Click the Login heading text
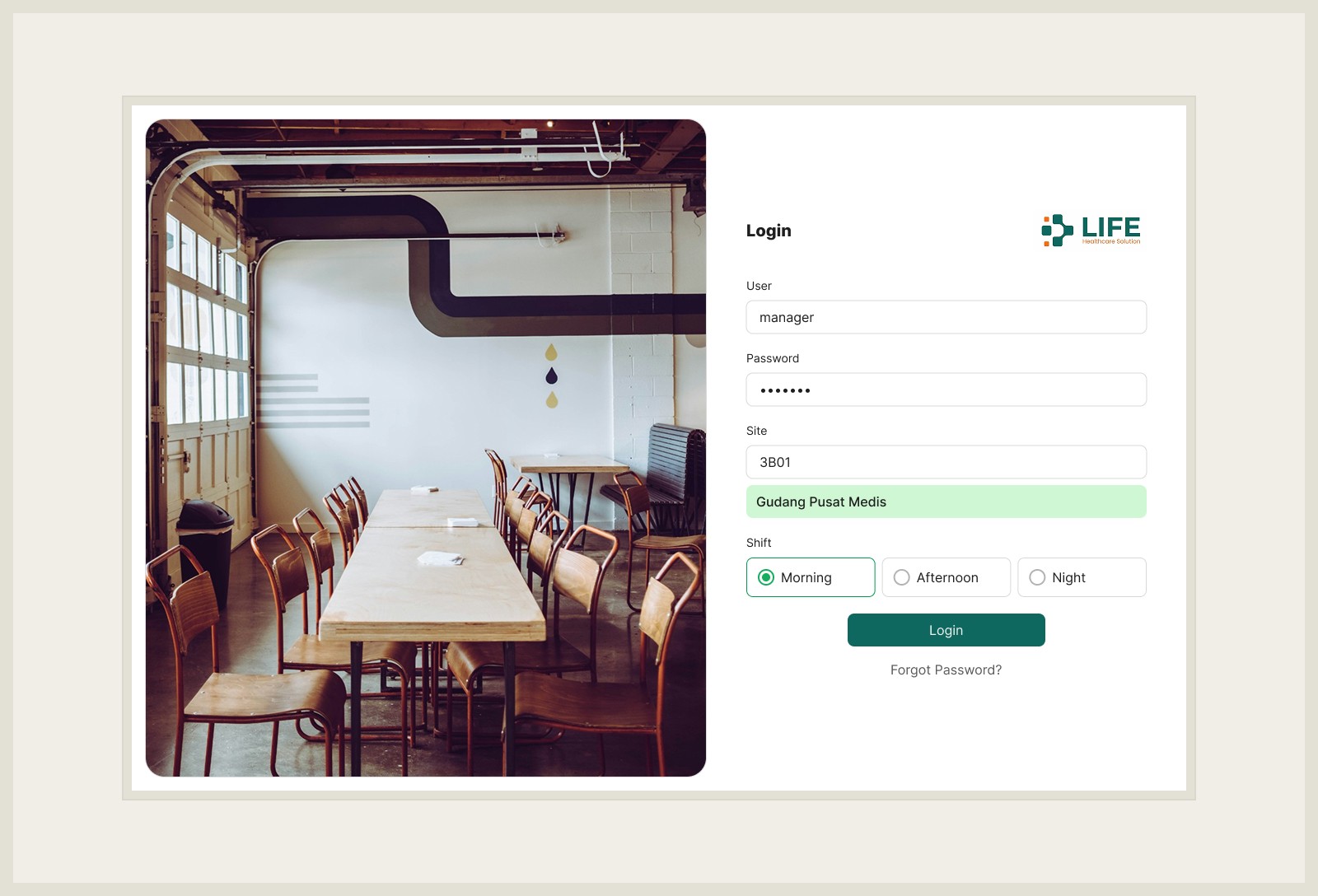The height and width of the screenshot is (896, 1318). (x=769, y=231)
